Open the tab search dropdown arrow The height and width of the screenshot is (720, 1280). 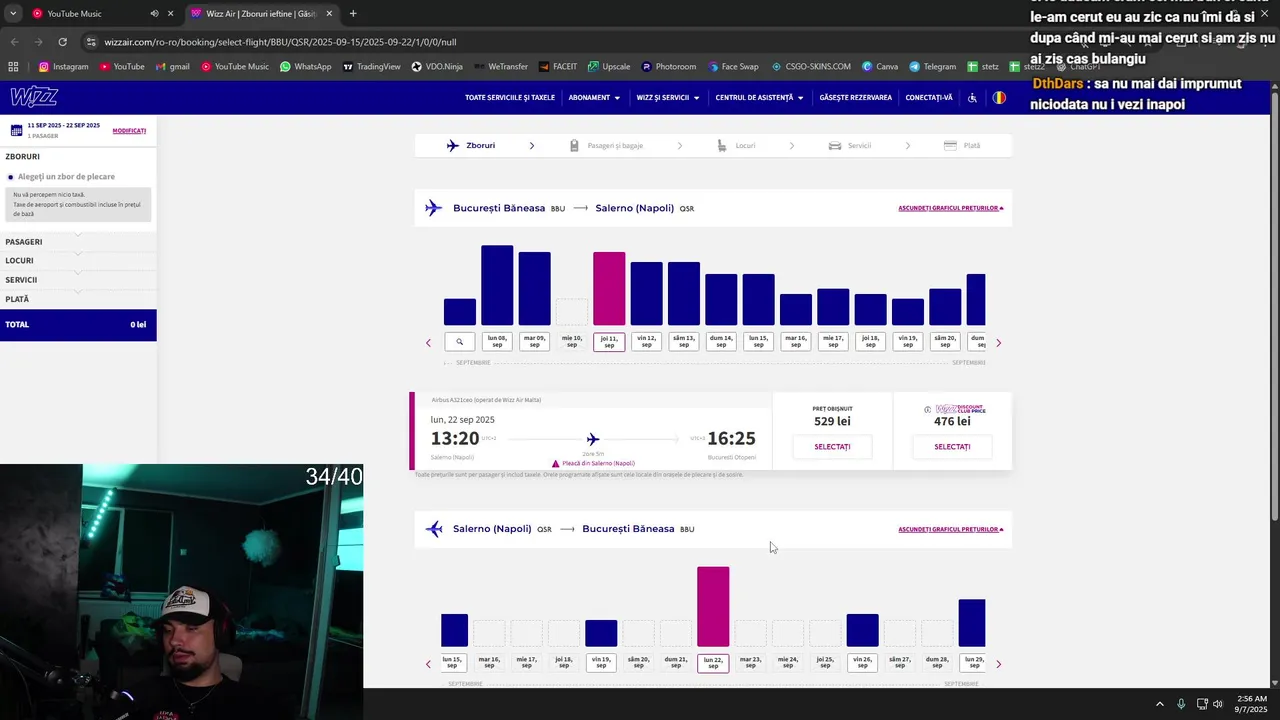13,14
